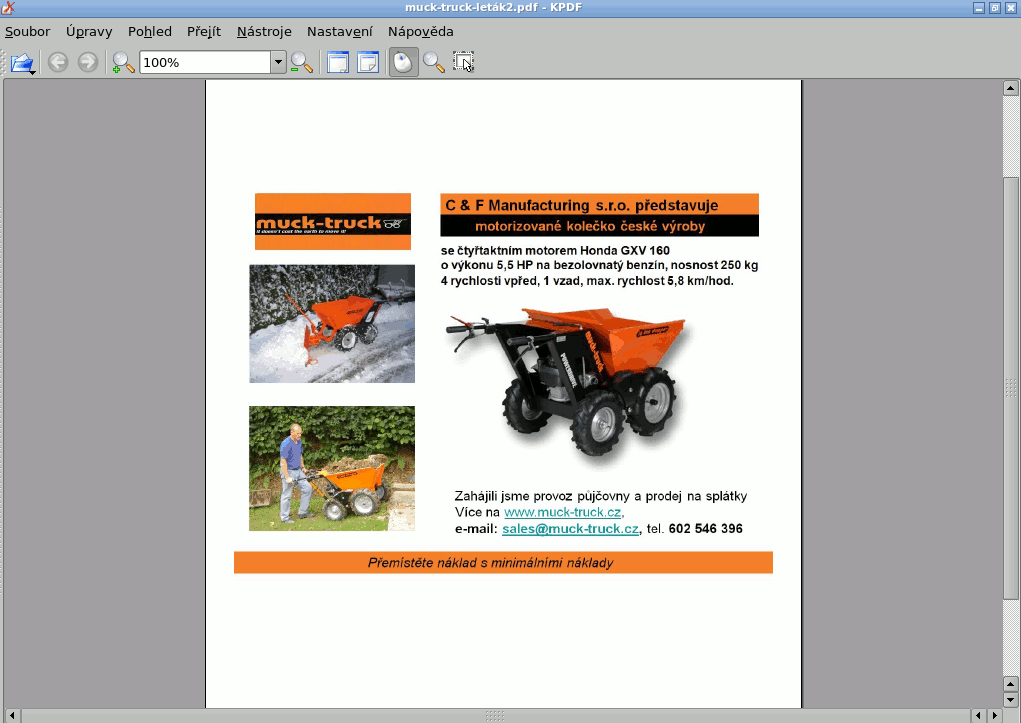This screenshot has height=723, width=1021.
Task: Zoom out using the magnifier minus icon
Action: coord(301,63)
